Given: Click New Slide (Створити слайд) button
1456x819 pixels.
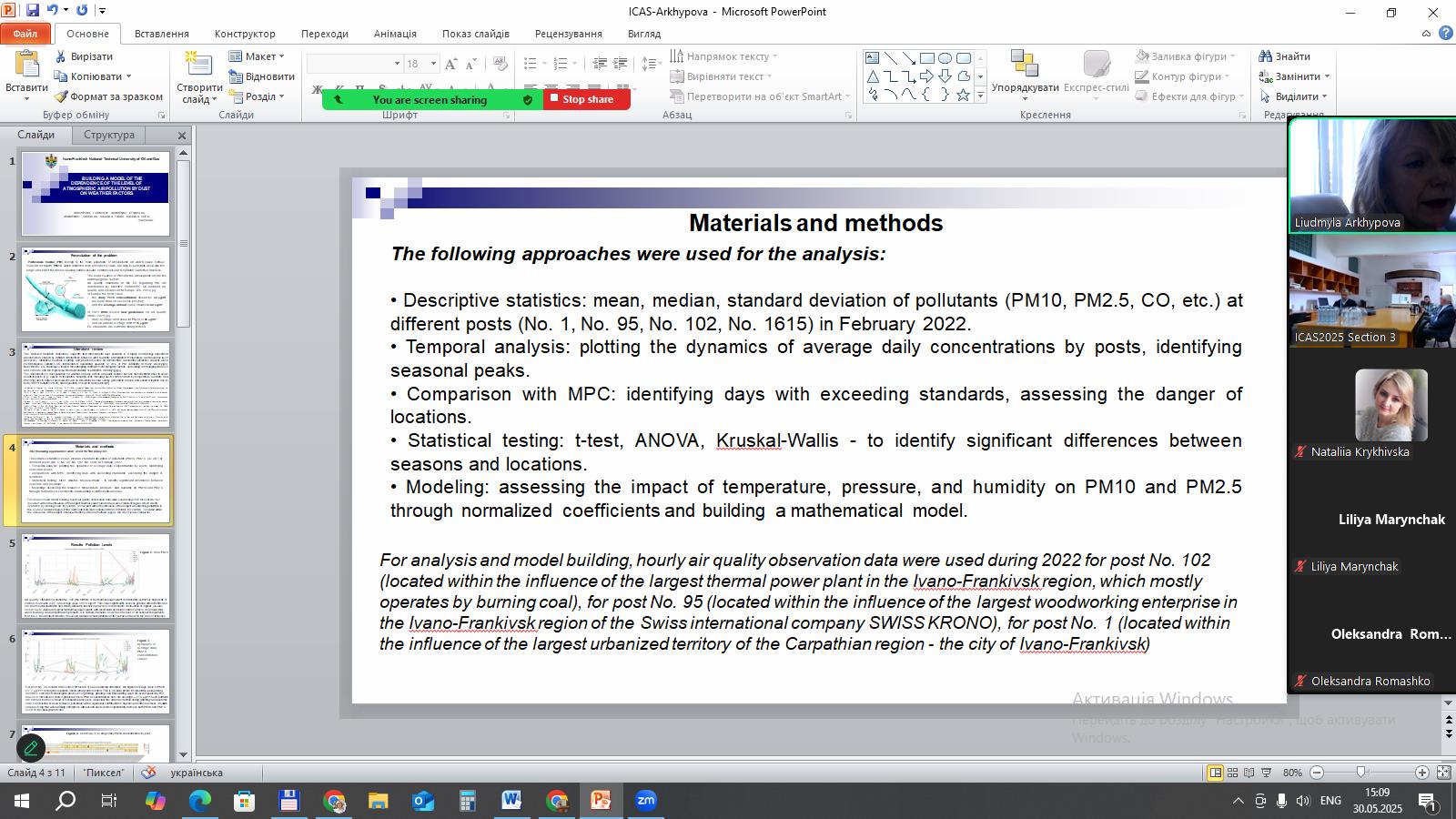Looking at the screenshot, I should pyautogui.click(x=199, y=77).
